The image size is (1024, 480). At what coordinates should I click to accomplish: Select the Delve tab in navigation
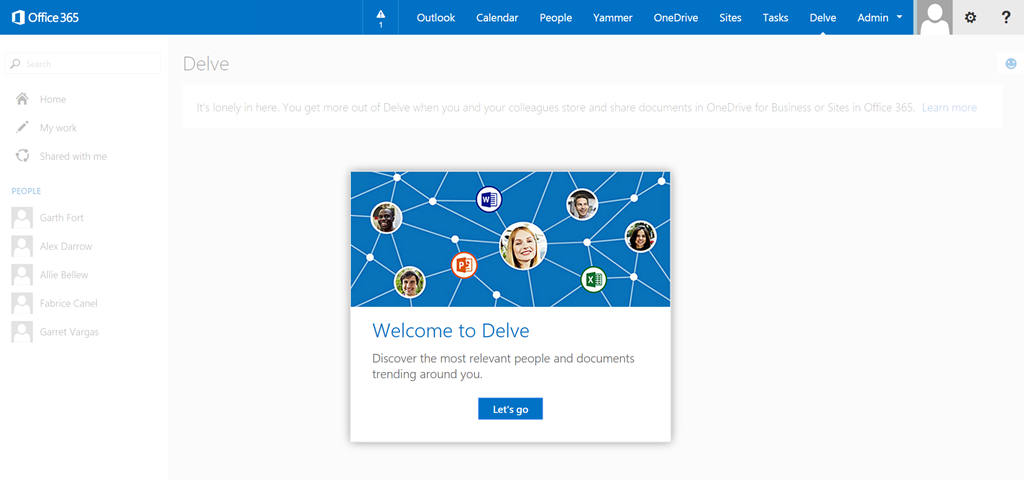click(x=823, y=18)
